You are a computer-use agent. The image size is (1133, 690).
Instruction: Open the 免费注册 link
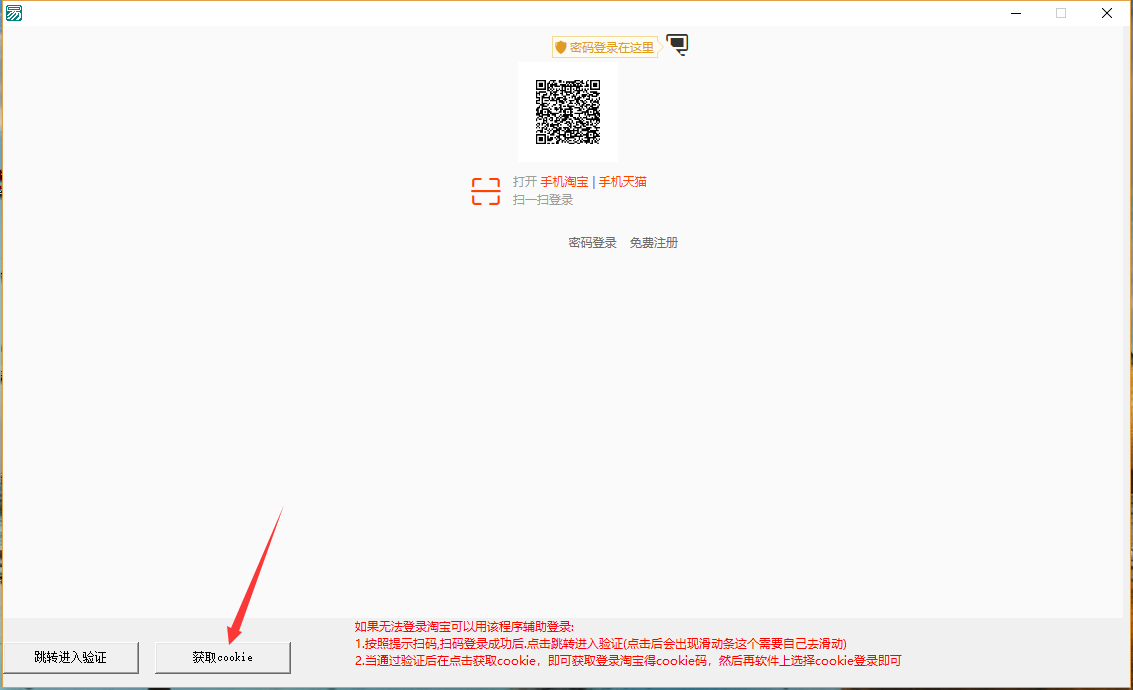pyautogui.click(x=654, y=243)
